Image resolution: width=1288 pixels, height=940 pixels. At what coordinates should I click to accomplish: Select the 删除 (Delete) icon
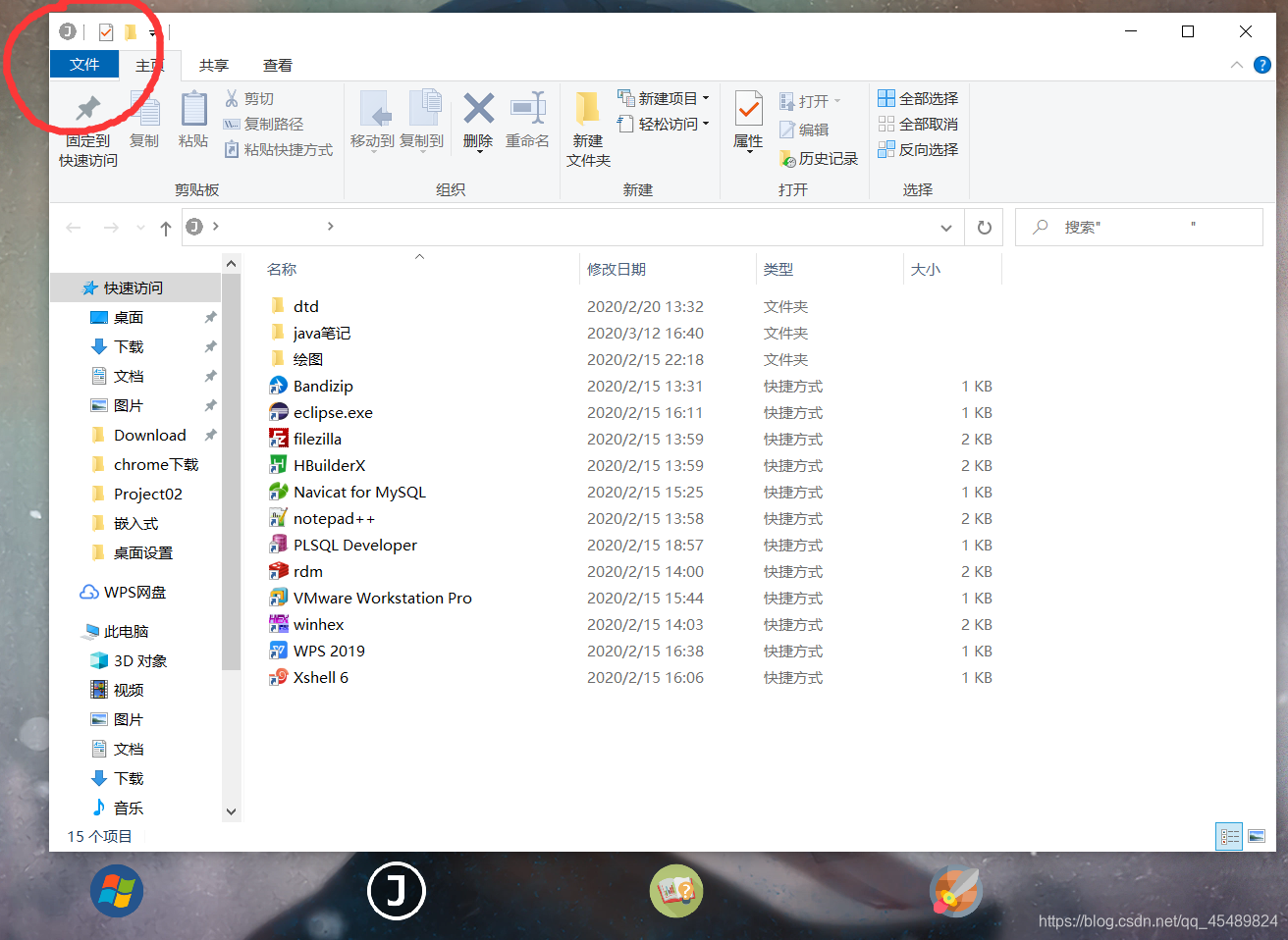[x=477, y=118]
